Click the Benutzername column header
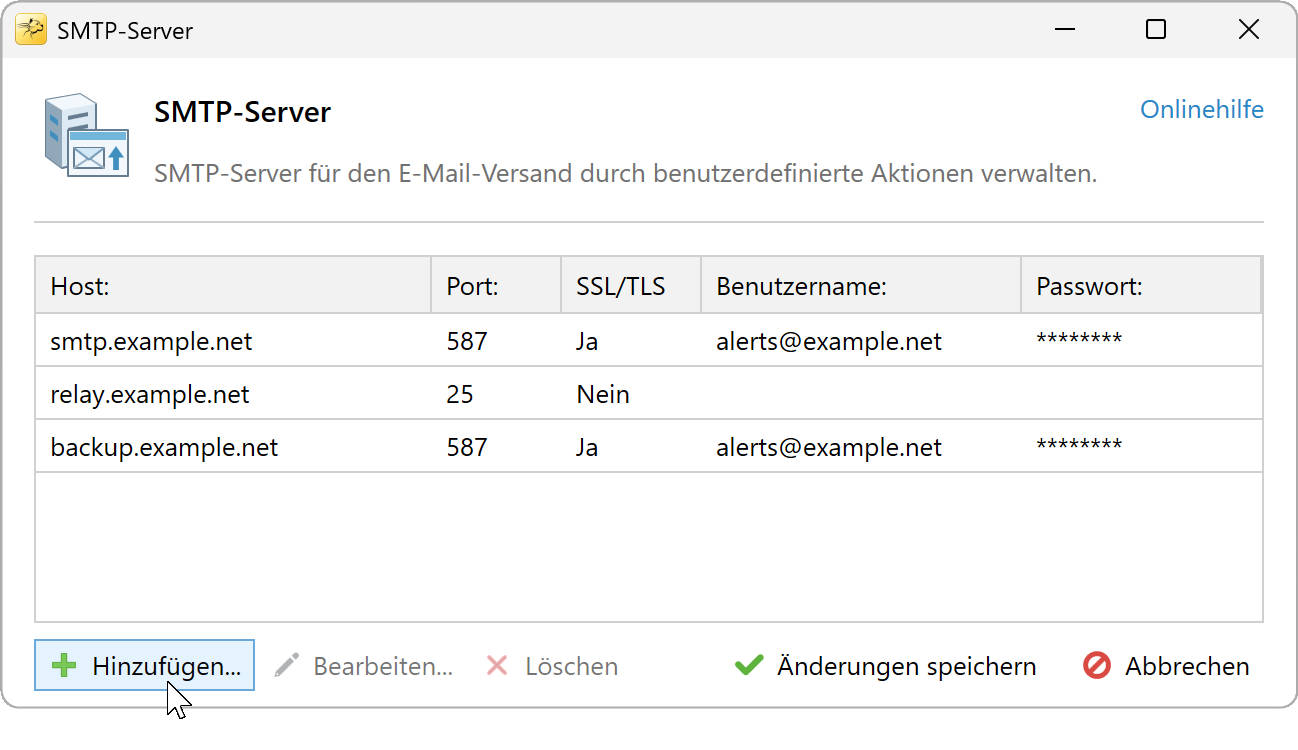Screen dimensions: 1298x750 pos(861,287)
